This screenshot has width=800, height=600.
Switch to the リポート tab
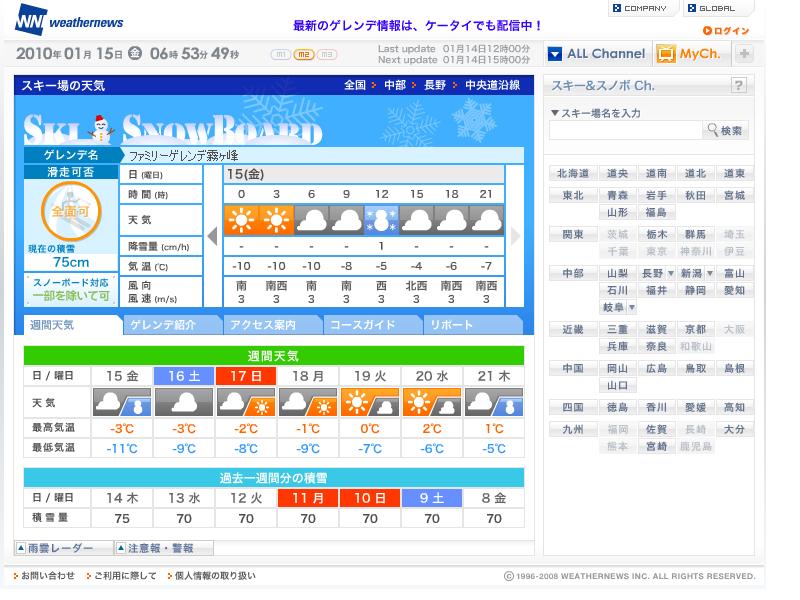click(x=472, y=325)
